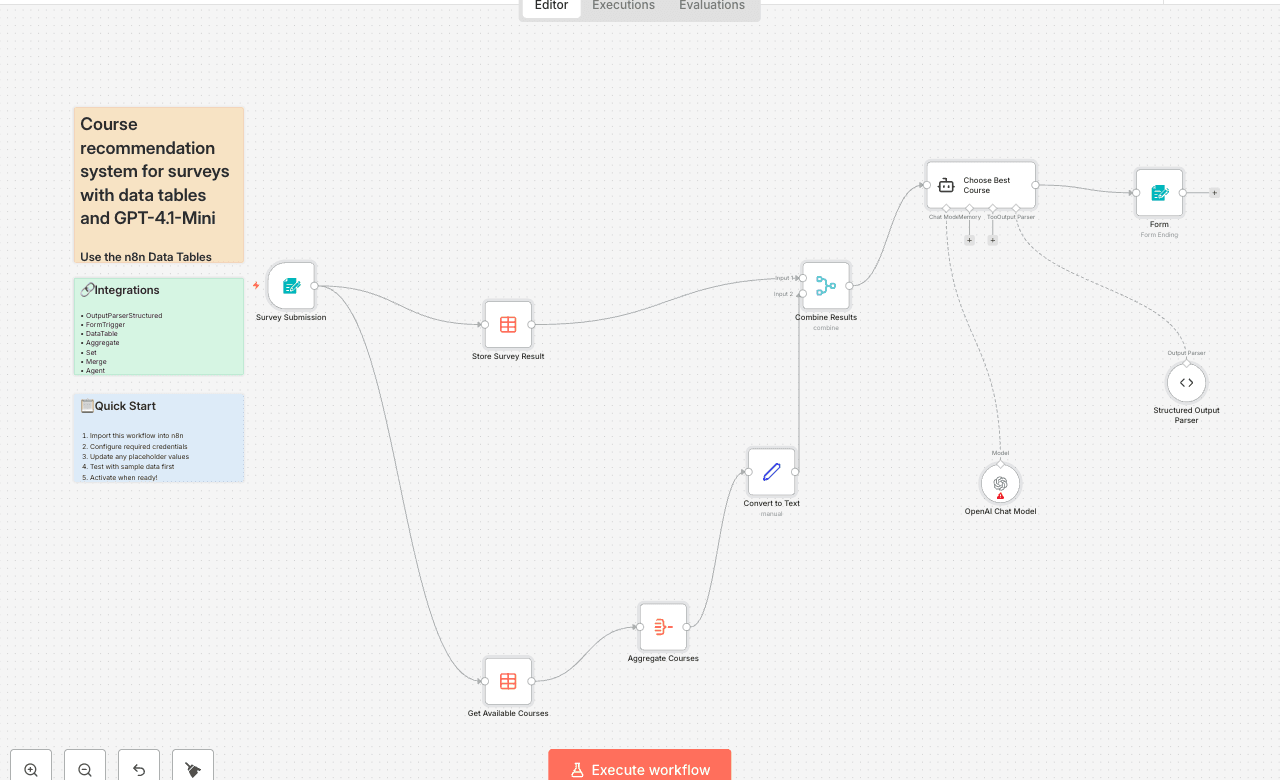Open the Combine Results merge node
Viewport: 1280px width, 780px height.
point(826,286)
